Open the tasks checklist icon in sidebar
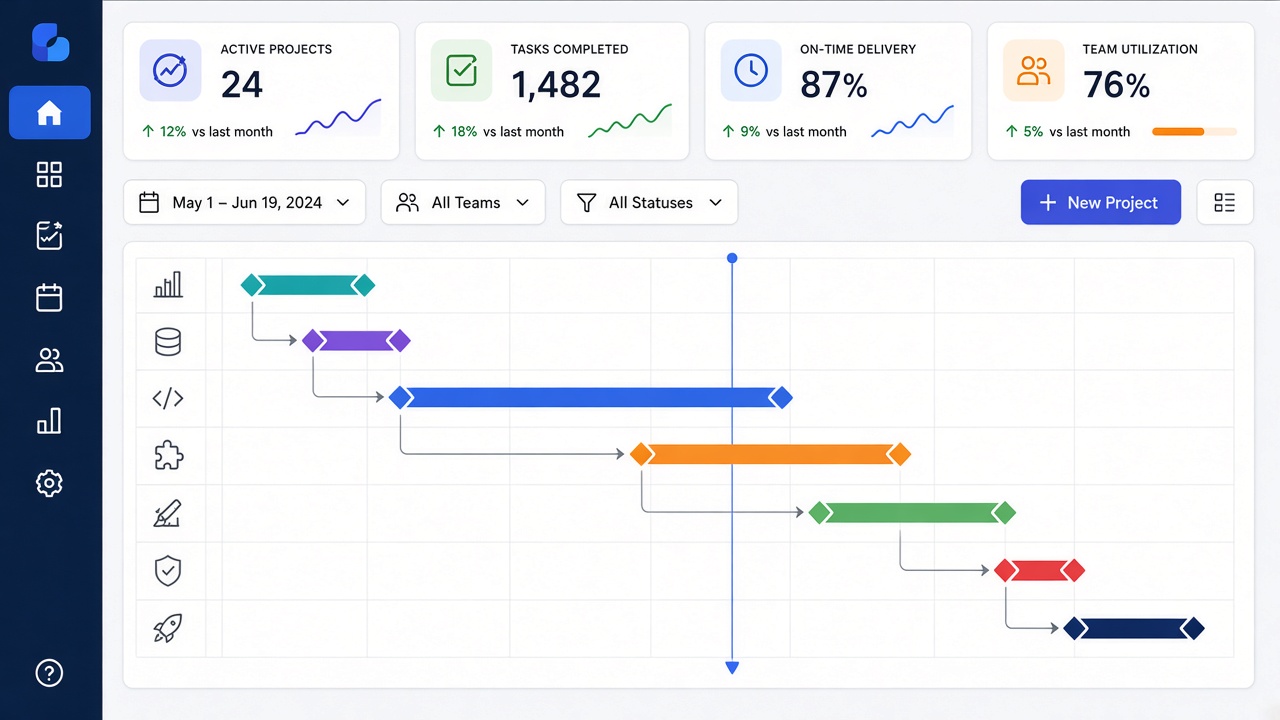Screen dimensions: 1280x720 pos(49,236)
